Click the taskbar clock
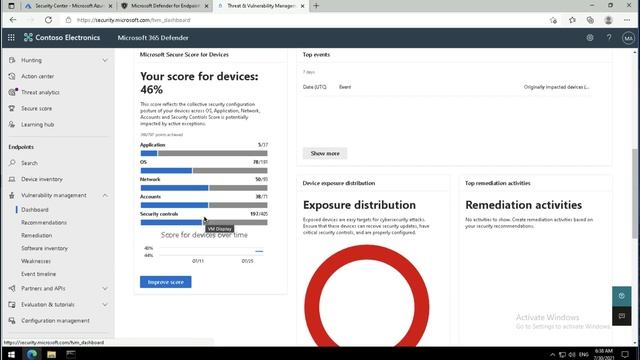 [604, 354]
